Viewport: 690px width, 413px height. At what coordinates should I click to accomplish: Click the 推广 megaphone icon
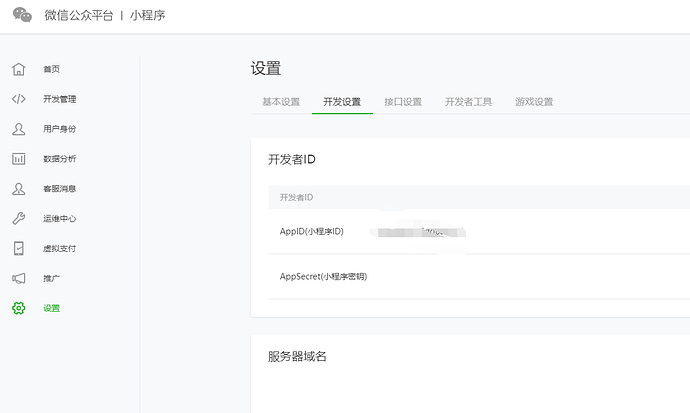[x=18, y=278]
